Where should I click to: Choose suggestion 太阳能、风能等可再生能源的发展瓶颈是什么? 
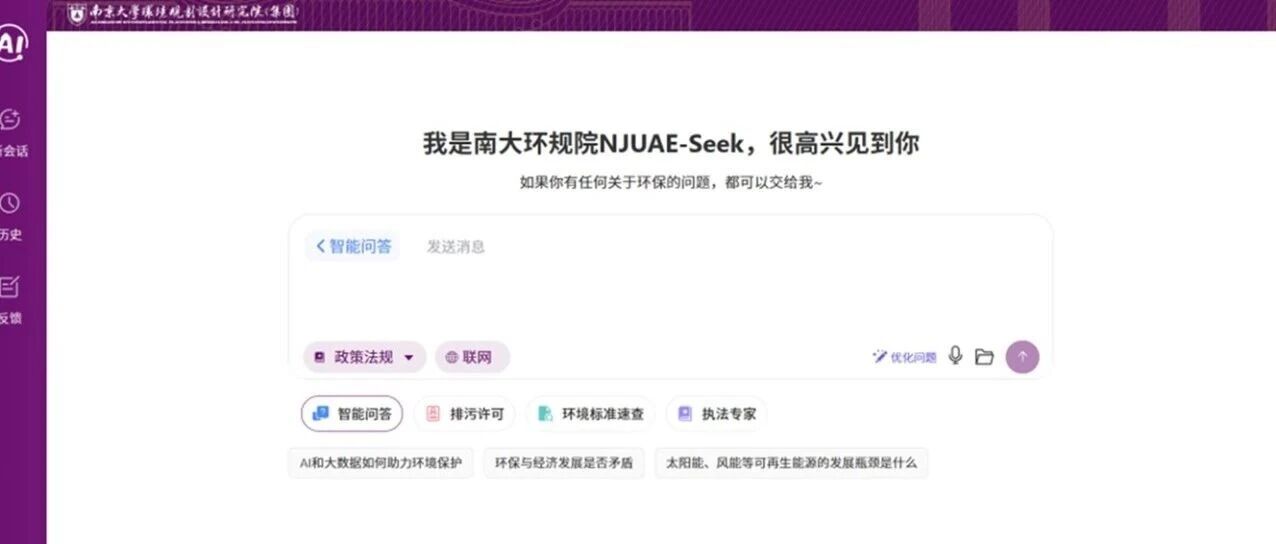pos(791,464)
